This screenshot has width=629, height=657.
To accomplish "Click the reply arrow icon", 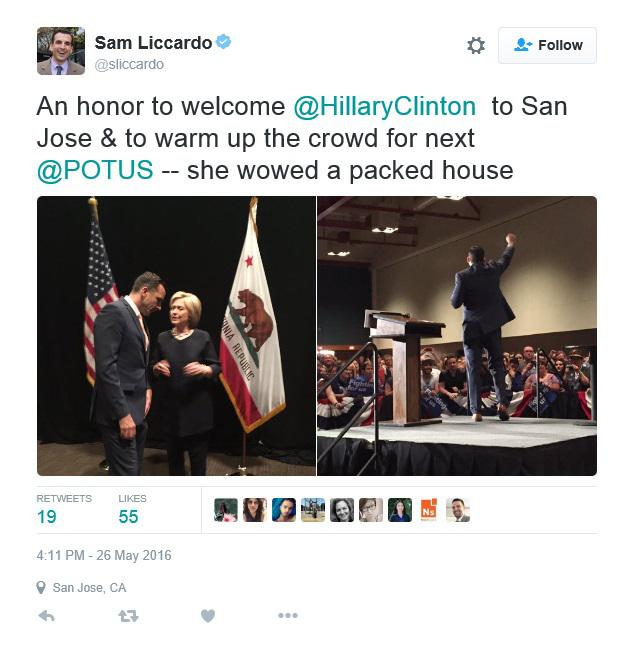I will (x=47, y=616).
